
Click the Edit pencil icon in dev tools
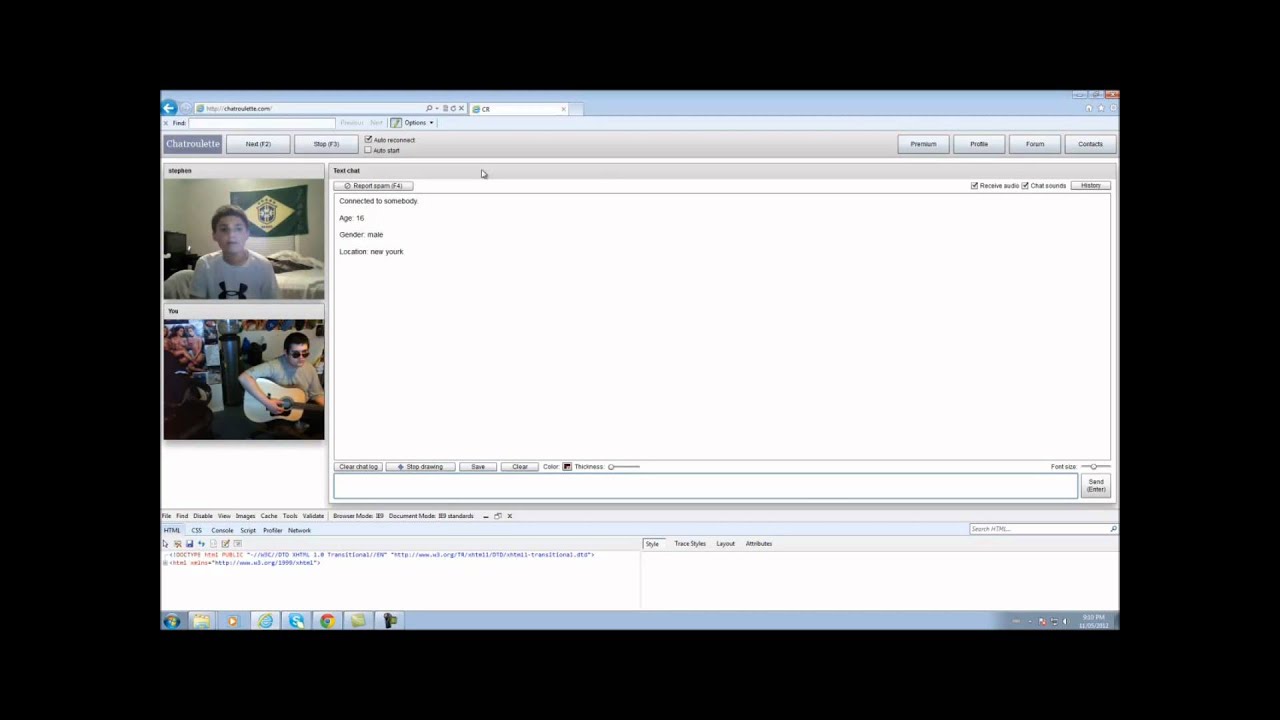tap(225, 543)
